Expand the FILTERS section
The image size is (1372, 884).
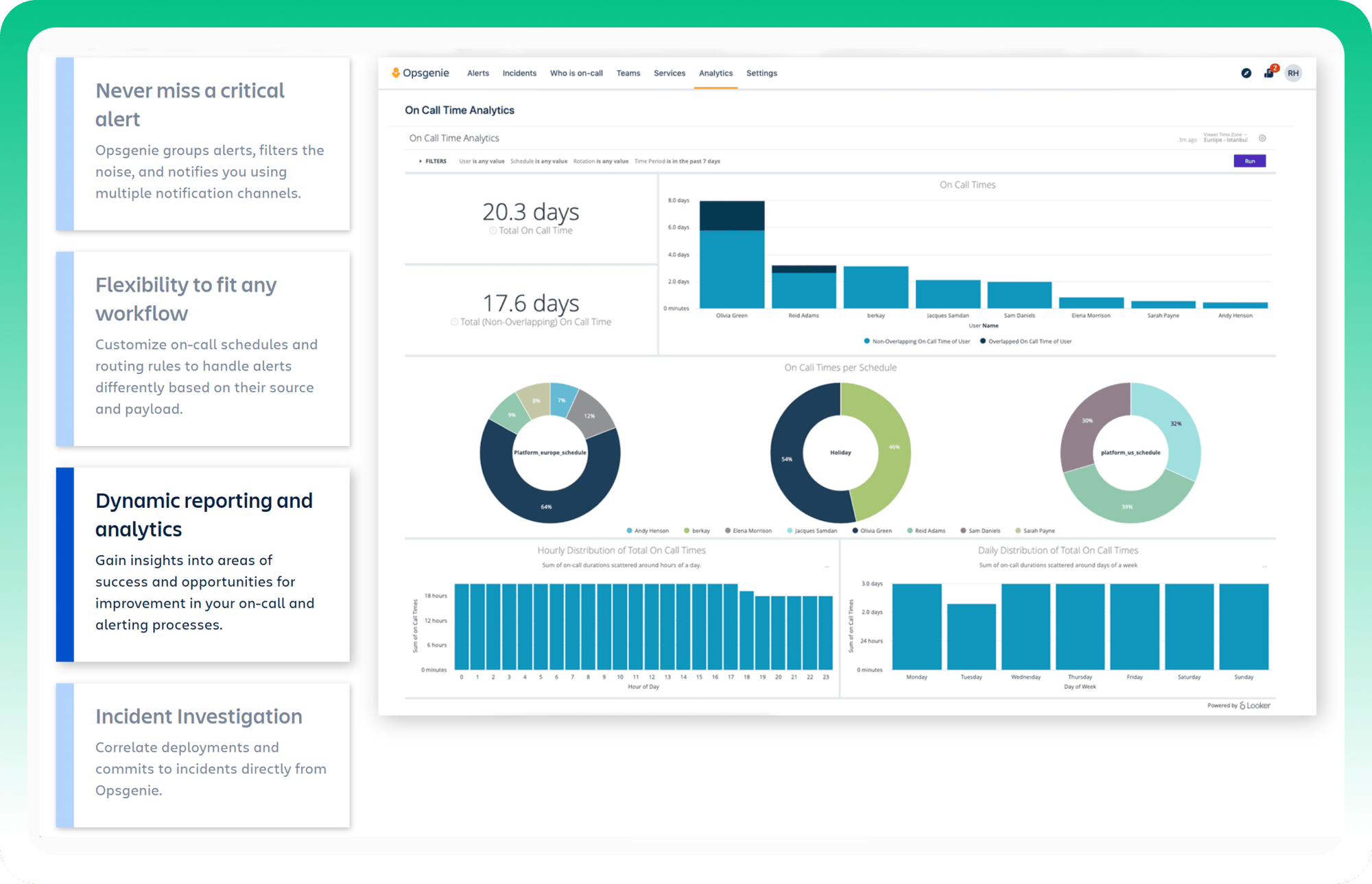tap(433, 161)
